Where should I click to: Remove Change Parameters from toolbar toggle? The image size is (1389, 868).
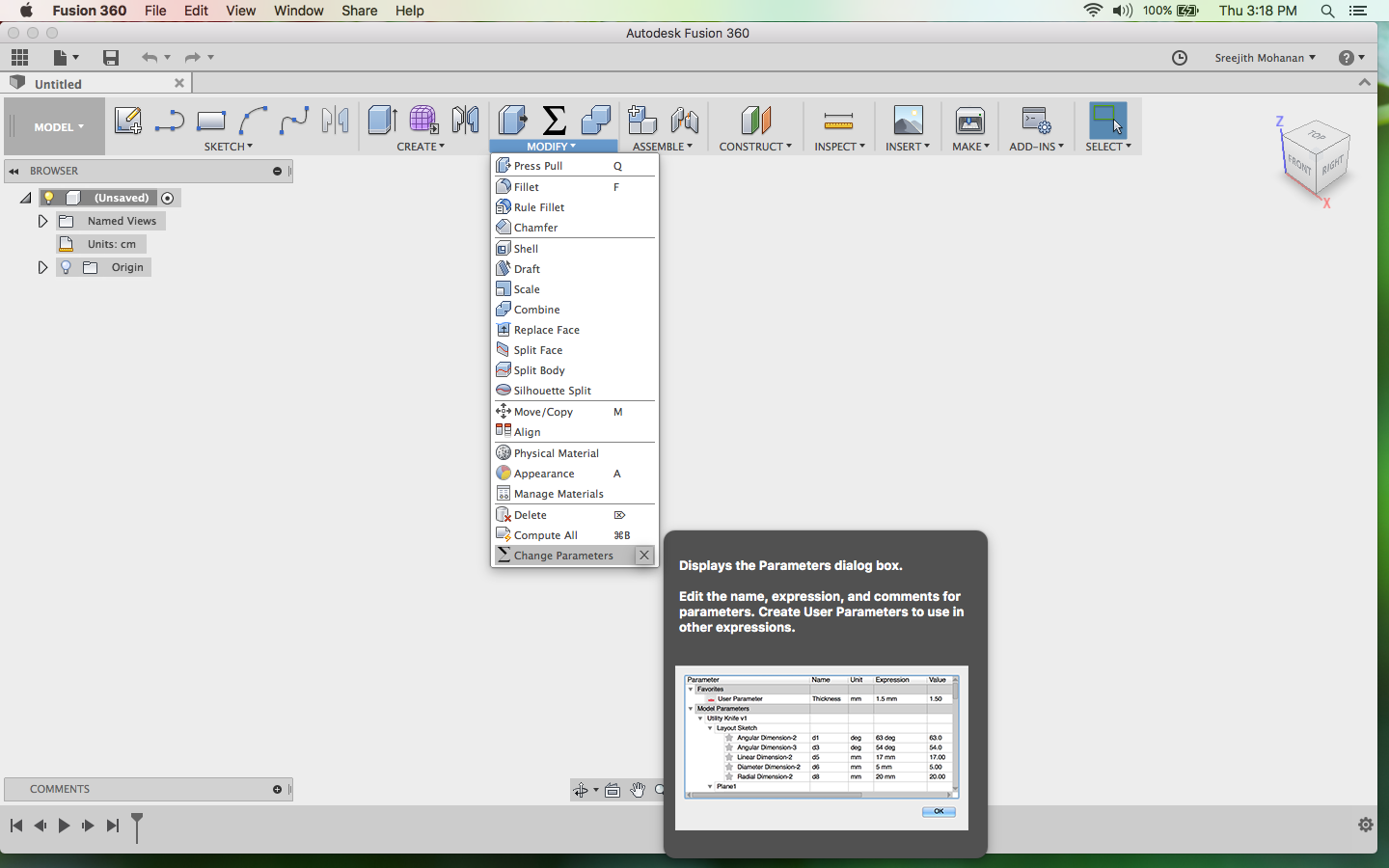point(644,556)
